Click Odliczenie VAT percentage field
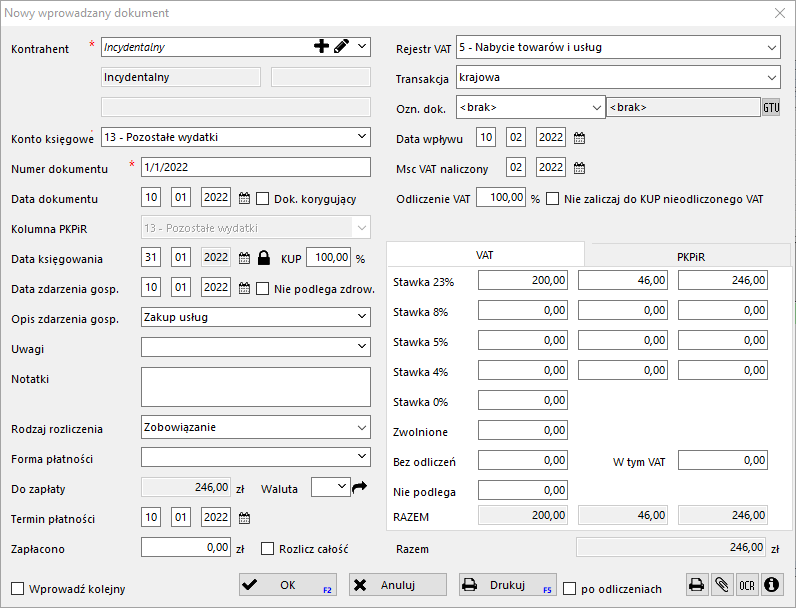Viewport: 796px width, 608px height. click(501, 197)
